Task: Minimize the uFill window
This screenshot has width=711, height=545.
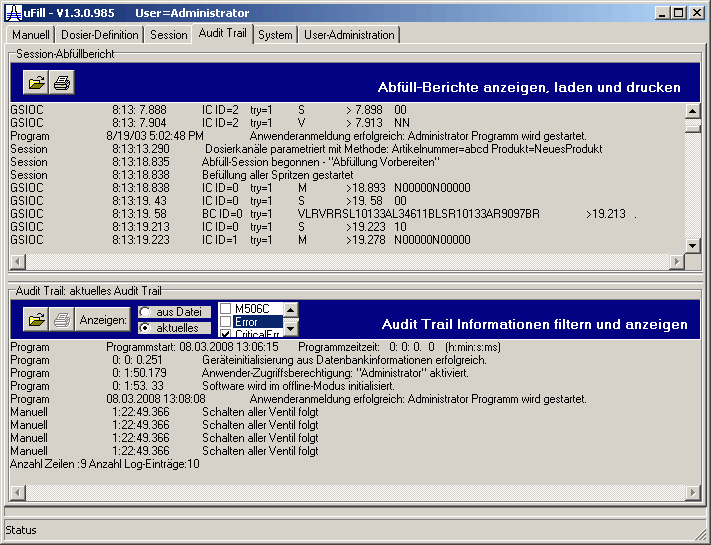Action: [x=662, y=13]
